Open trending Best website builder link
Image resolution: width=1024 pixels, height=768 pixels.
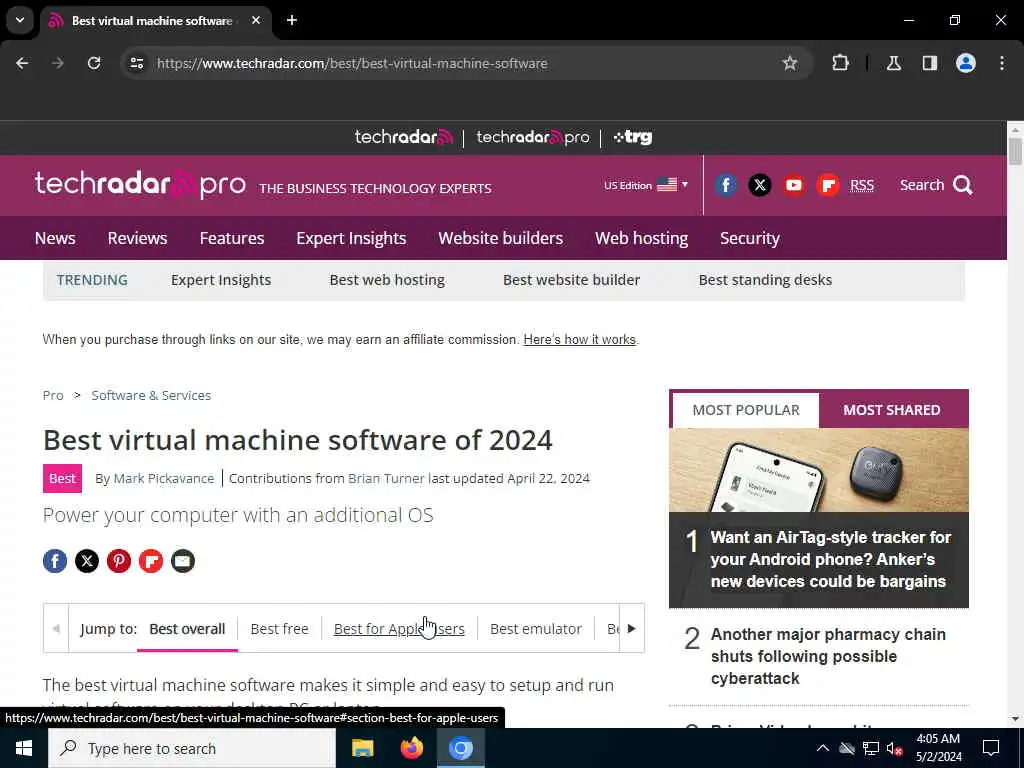click(x=571, y=280)
